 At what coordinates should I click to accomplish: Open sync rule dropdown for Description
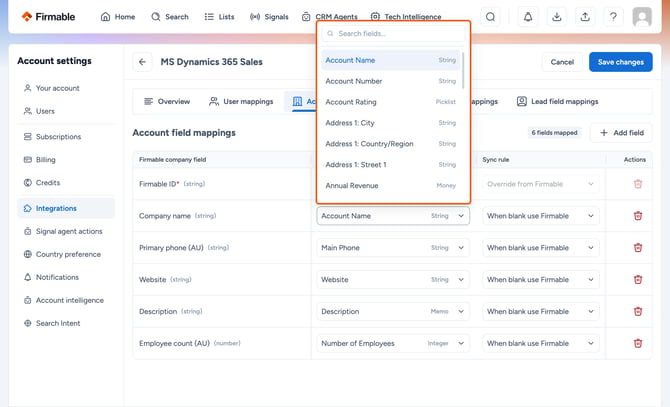tap(541, 312)
